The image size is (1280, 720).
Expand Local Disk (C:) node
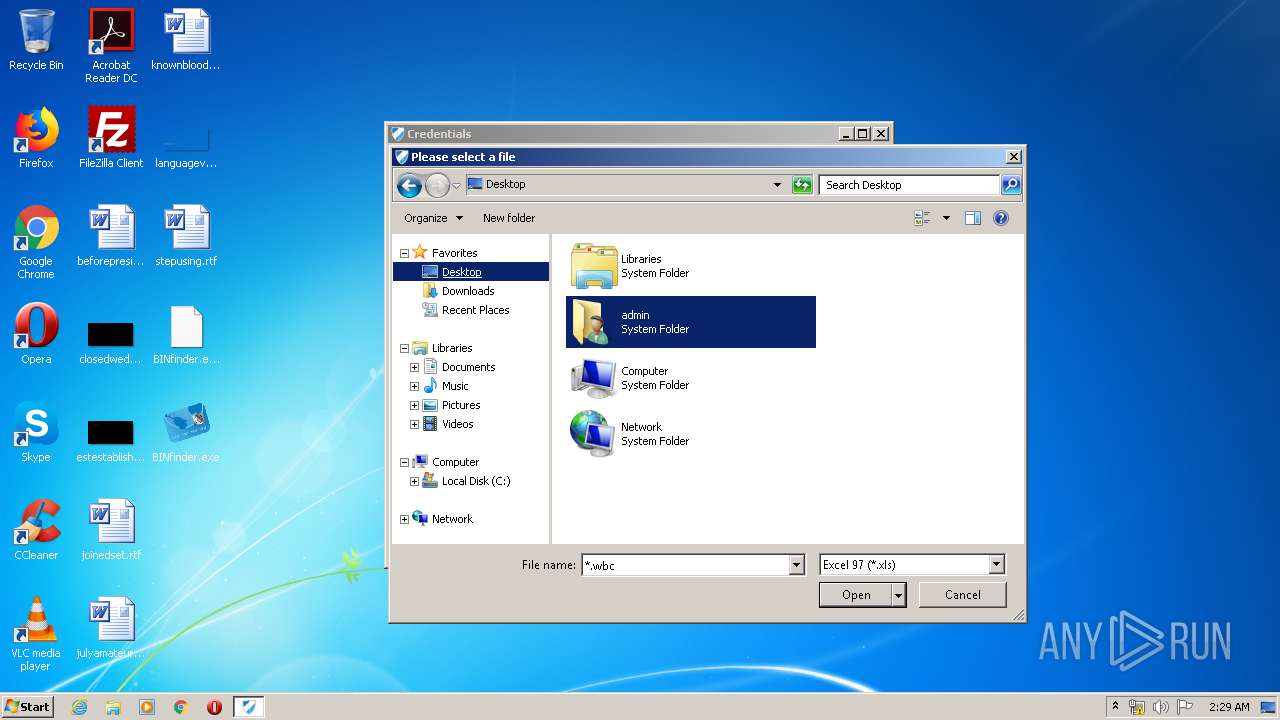(x=414, y=482)
